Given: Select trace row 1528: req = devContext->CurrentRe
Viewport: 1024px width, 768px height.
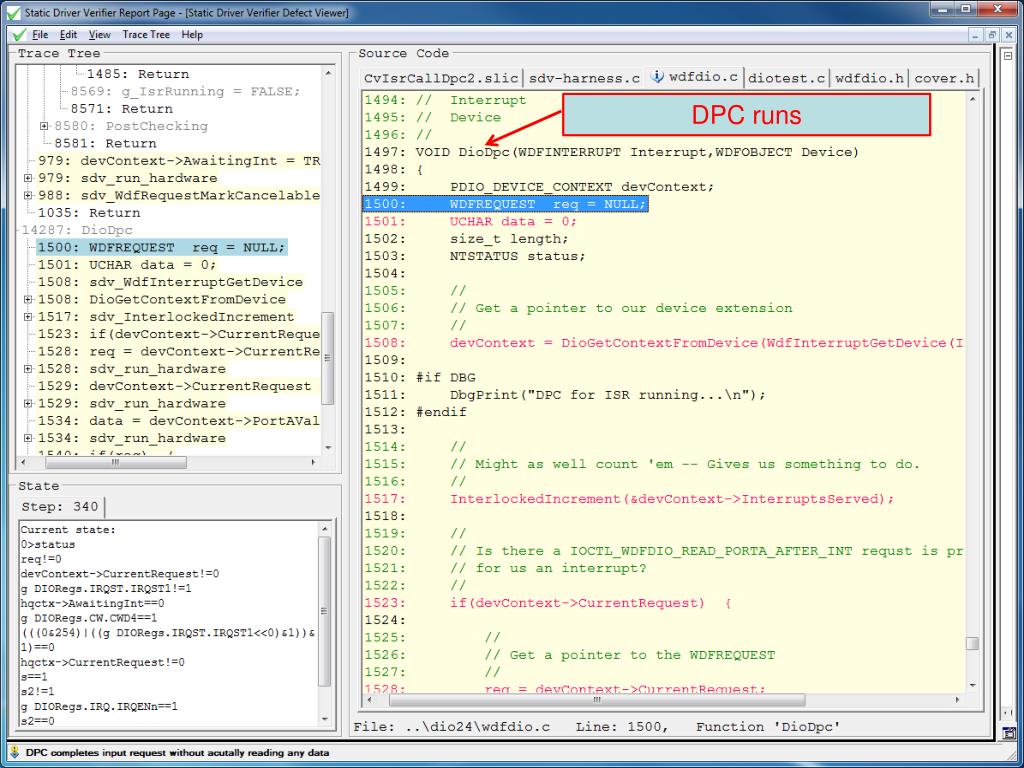Looking at the screenshot, I should [178, 351].
